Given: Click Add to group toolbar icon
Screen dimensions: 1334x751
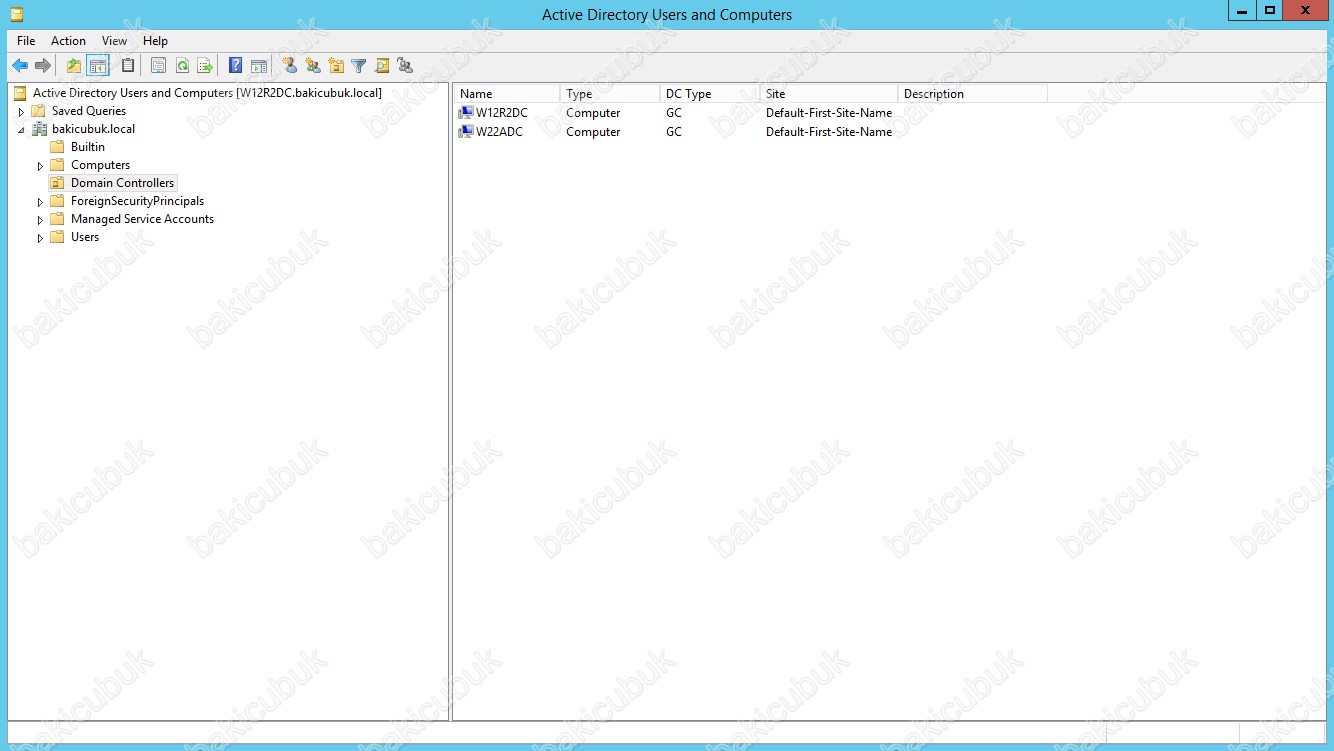Looking at the screenshot, I should [x=405, y=66].
